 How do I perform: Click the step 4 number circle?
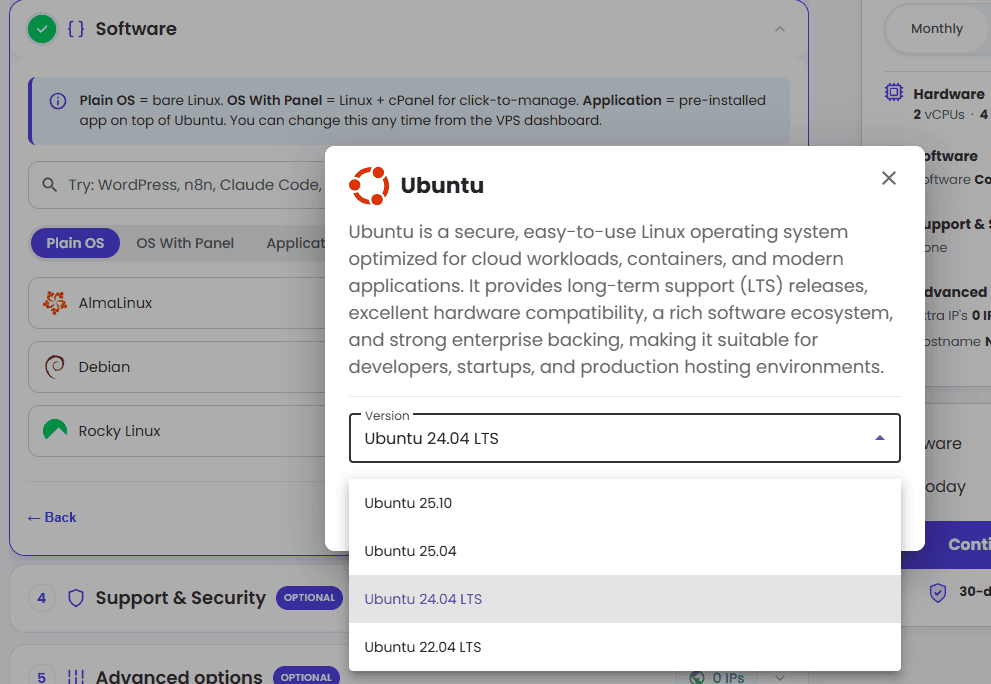42,598
